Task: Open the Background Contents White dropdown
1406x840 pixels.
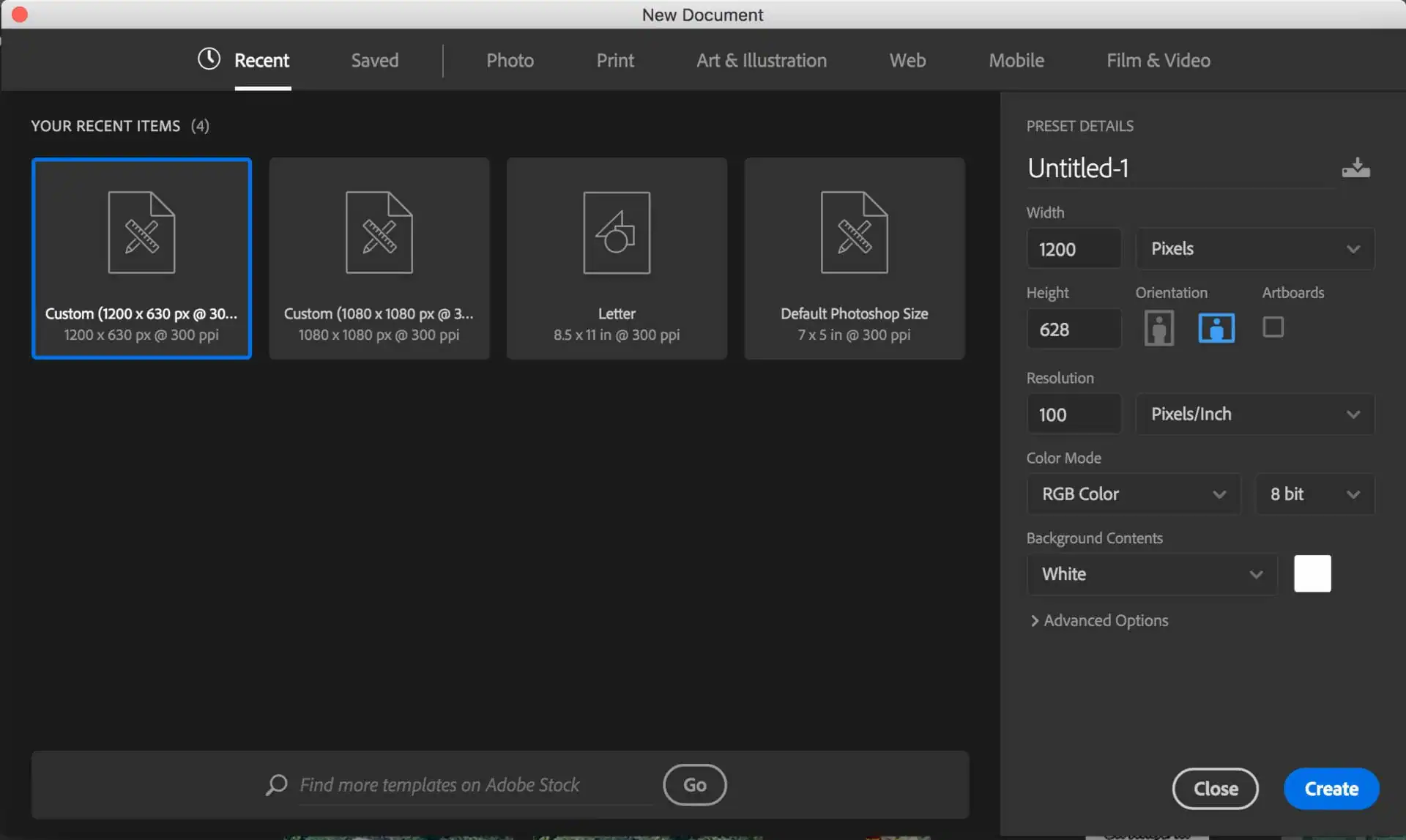Action: point(1152,574)
